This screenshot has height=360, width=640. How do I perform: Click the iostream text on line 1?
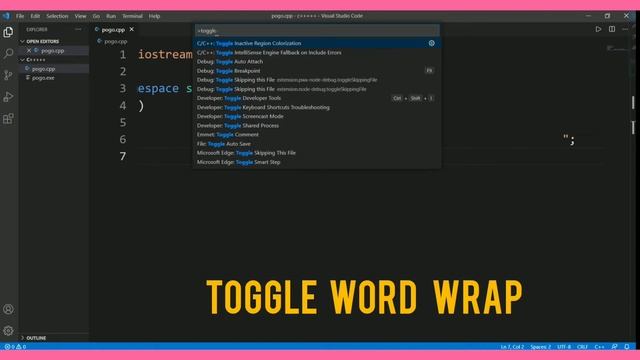coord(165,54)
